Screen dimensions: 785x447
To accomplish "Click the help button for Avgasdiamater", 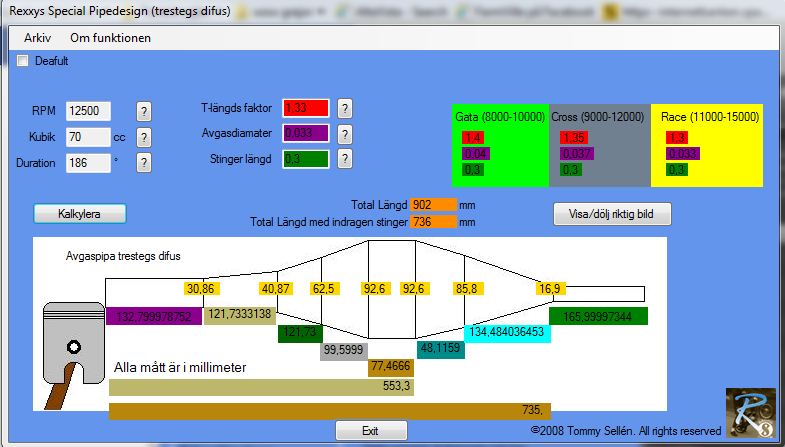I will pyautogui.click(x=344, y=134).
